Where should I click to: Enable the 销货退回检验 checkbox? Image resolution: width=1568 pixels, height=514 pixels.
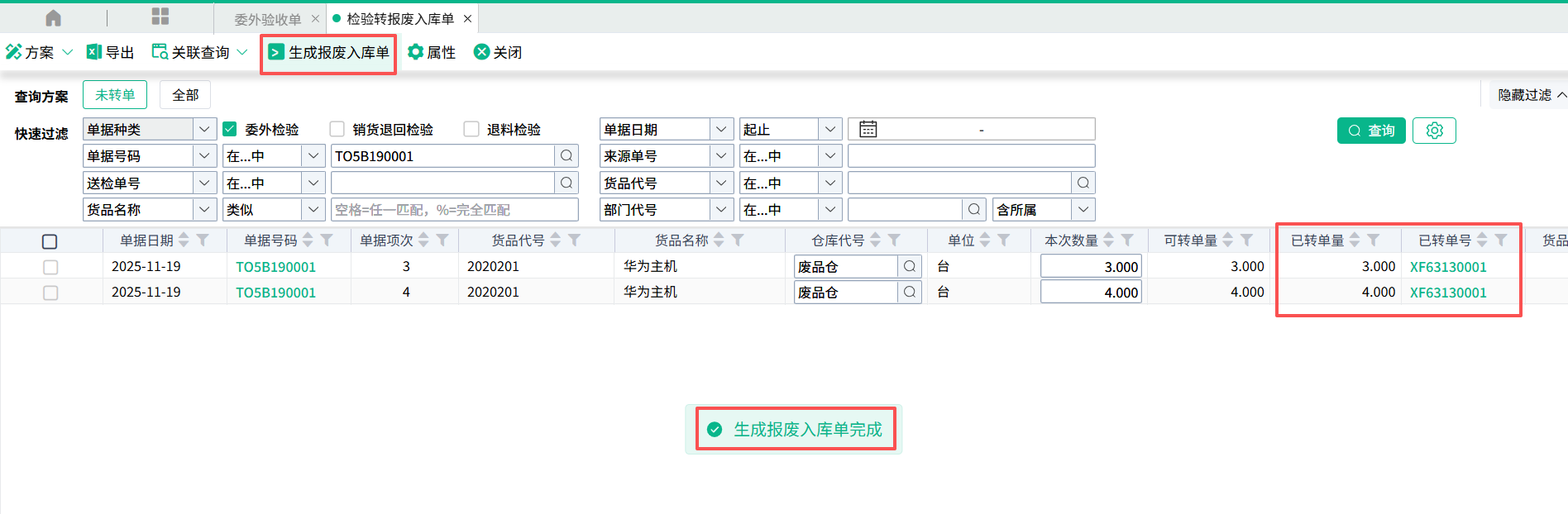337,130
